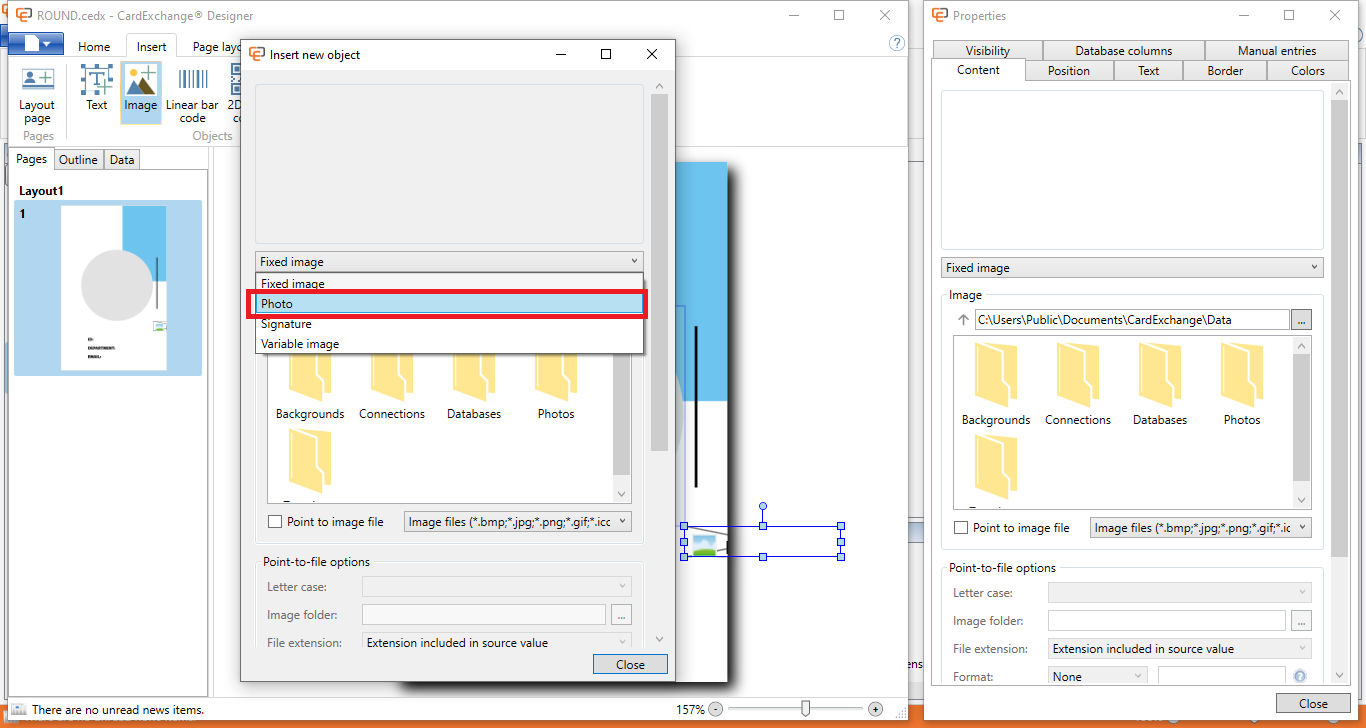Open Image files filter dropdown in Insert dialog
This screenshot has height=728, width=1366.
[518, 522]
